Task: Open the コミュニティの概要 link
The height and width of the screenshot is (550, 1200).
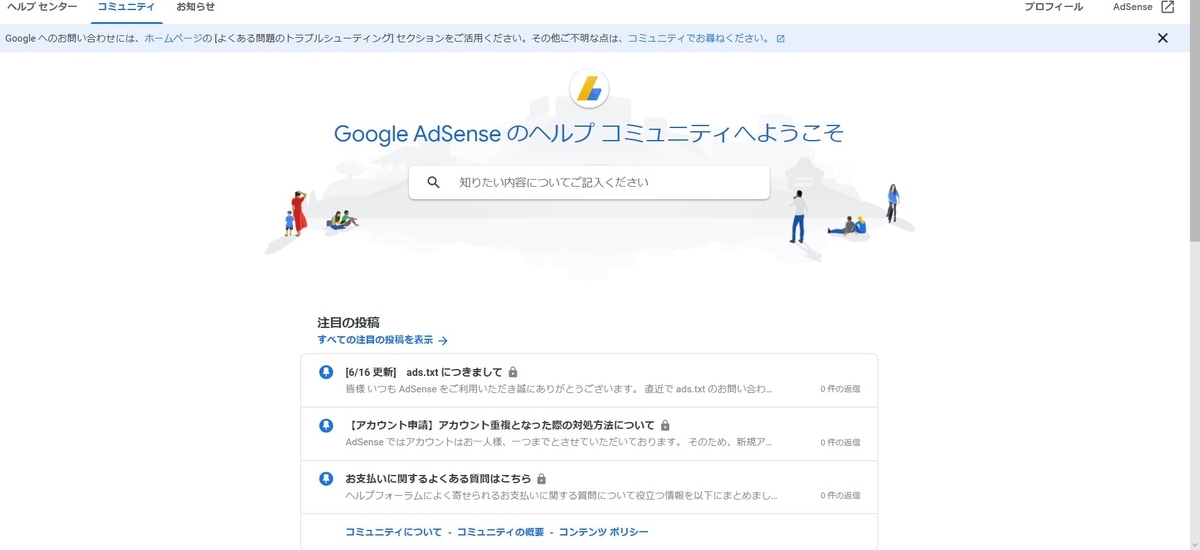Action: [500, 532]
